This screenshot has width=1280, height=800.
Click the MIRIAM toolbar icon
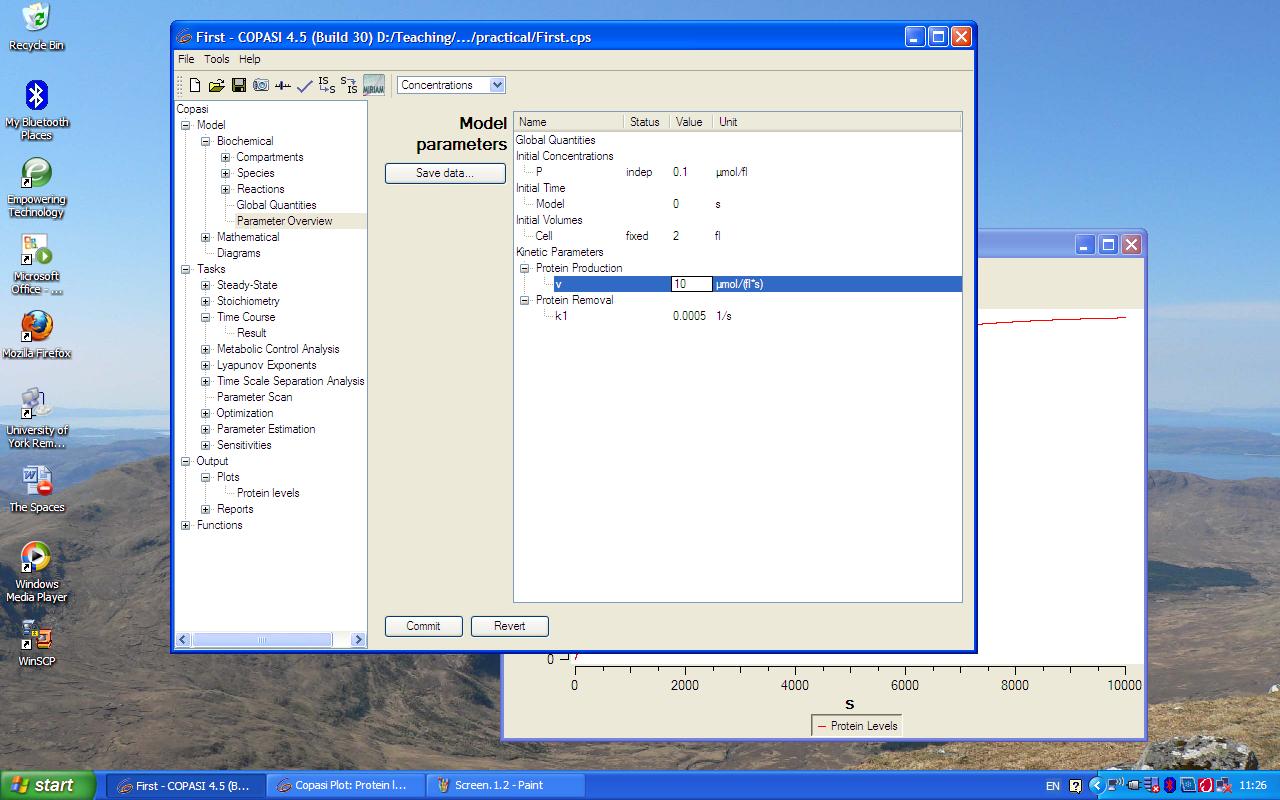point(374,86)
